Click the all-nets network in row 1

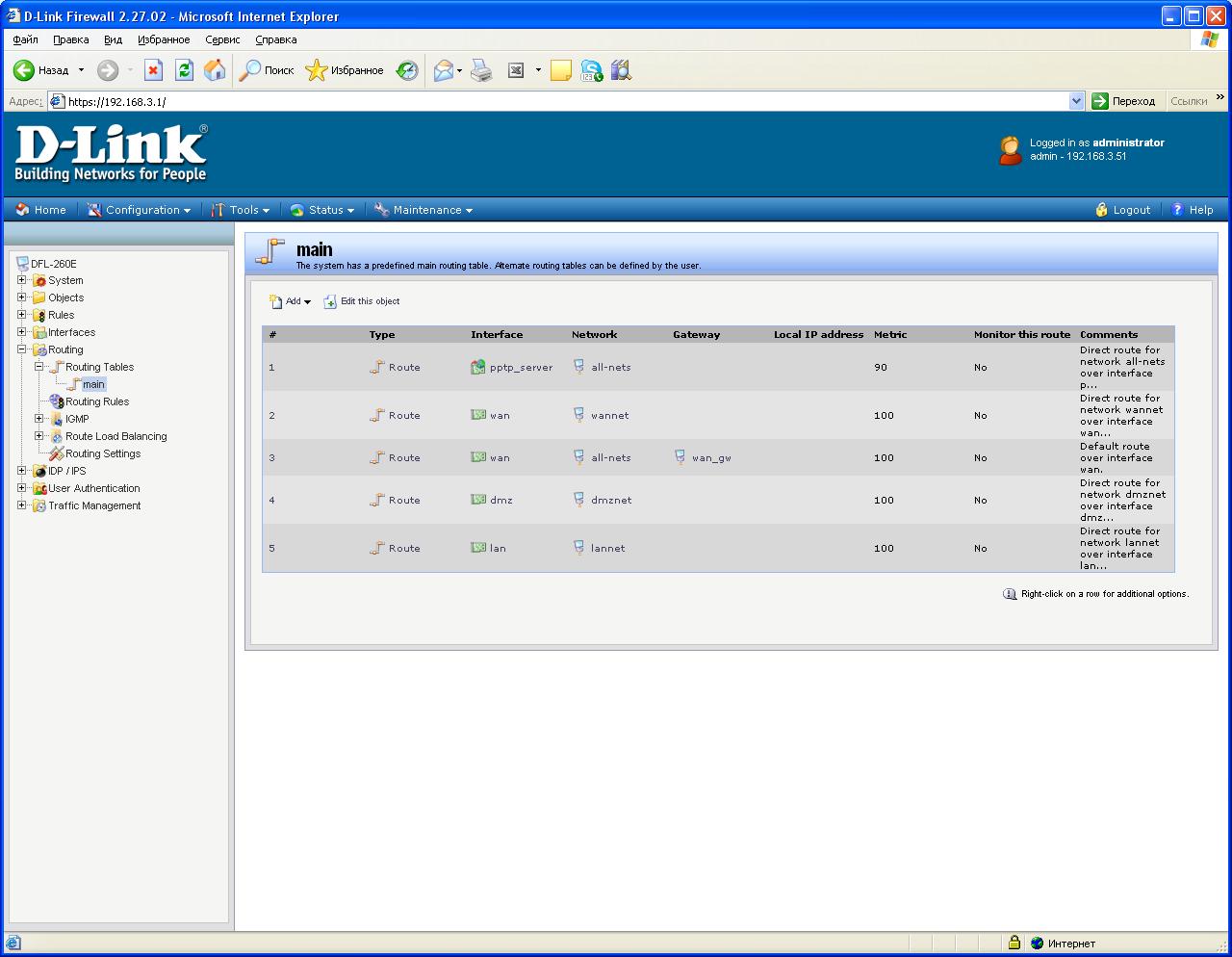(x=611, y=368)
